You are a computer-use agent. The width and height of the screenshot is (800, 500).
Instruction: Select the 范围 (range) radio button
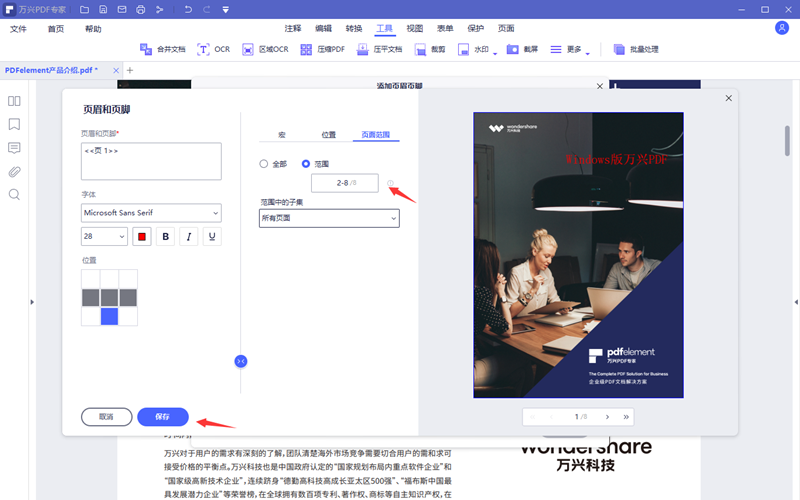(306, 163)
